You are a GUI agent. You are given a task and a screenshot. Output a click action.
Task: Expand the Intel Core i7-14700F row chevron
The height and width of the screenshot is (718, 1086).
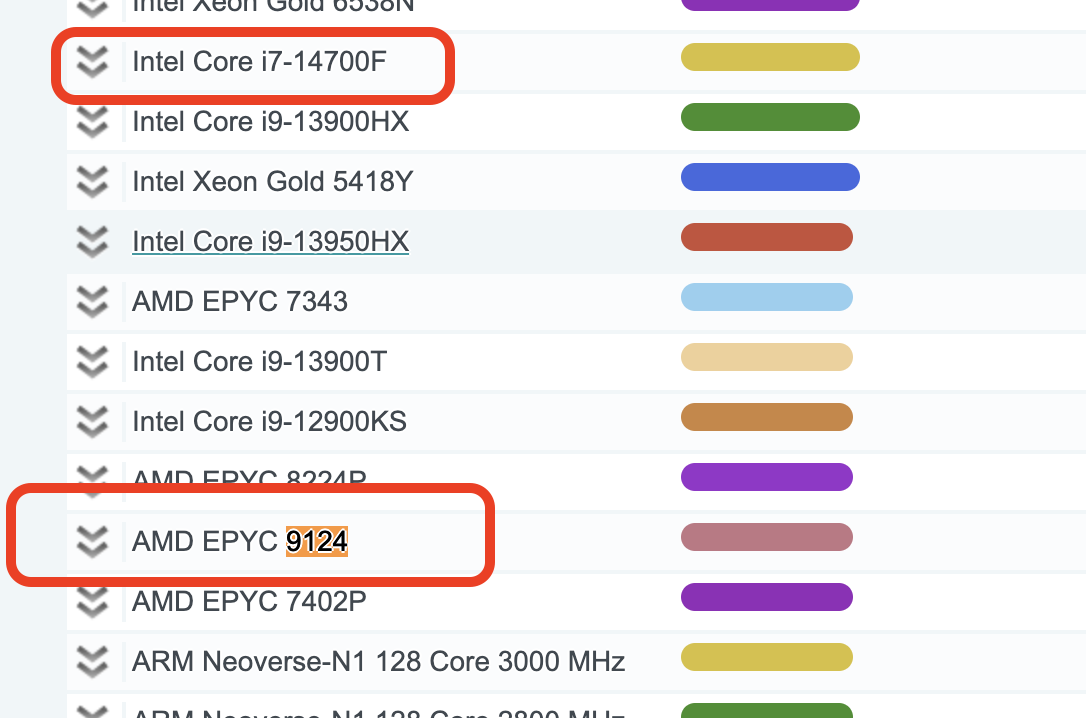pyautogui.click(x=92, y=62)
